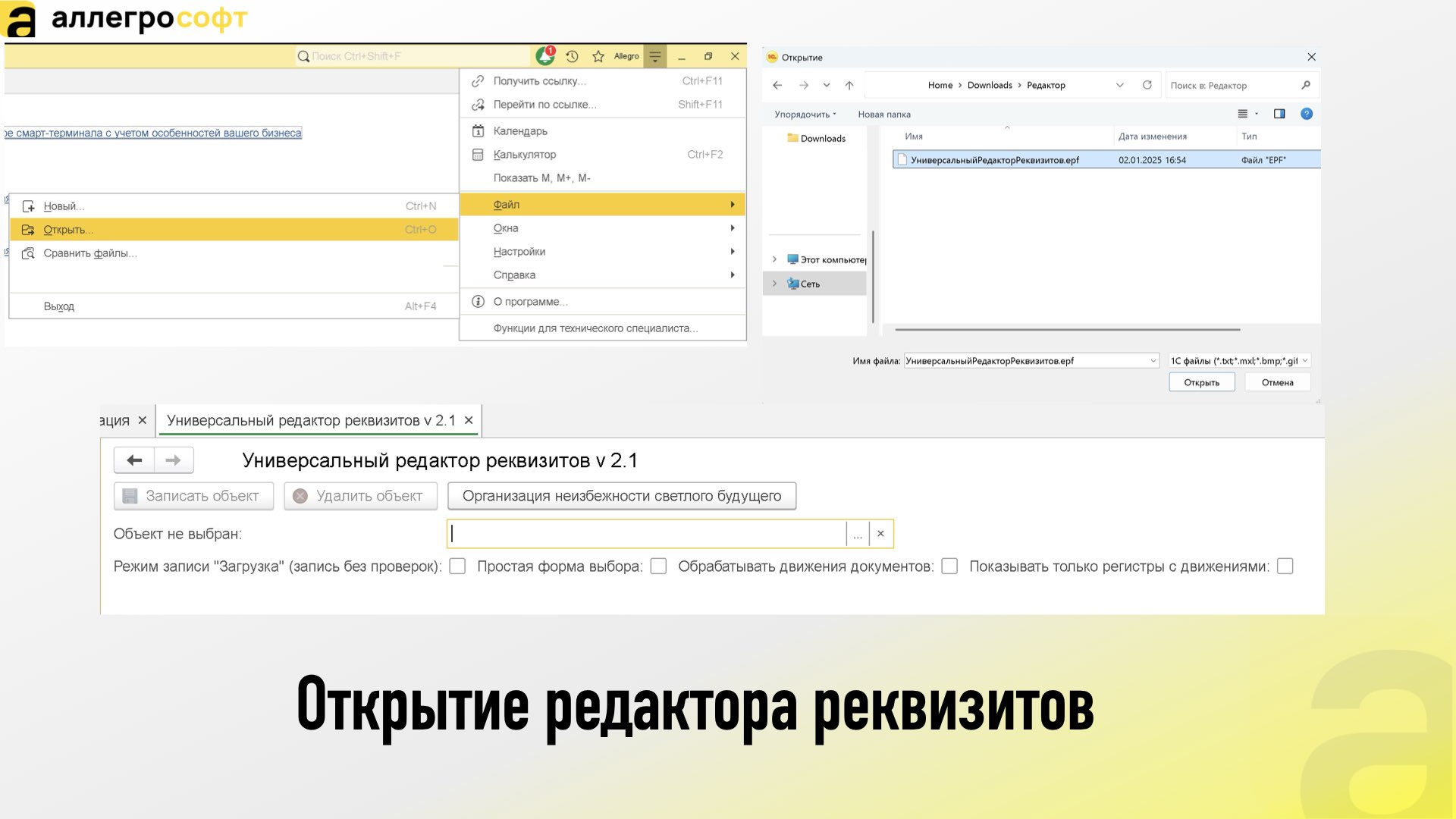Open the Упорядочить dropdown
Viewport: 1456px width, 819px height.
click(805, 115)
